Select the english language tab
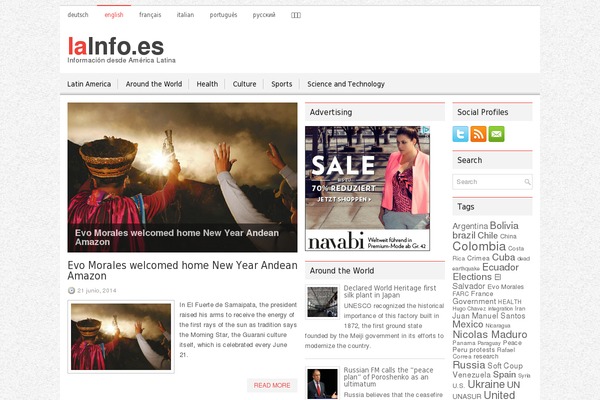This screenshot has width=600, height=400. click(x=114, y=15)
